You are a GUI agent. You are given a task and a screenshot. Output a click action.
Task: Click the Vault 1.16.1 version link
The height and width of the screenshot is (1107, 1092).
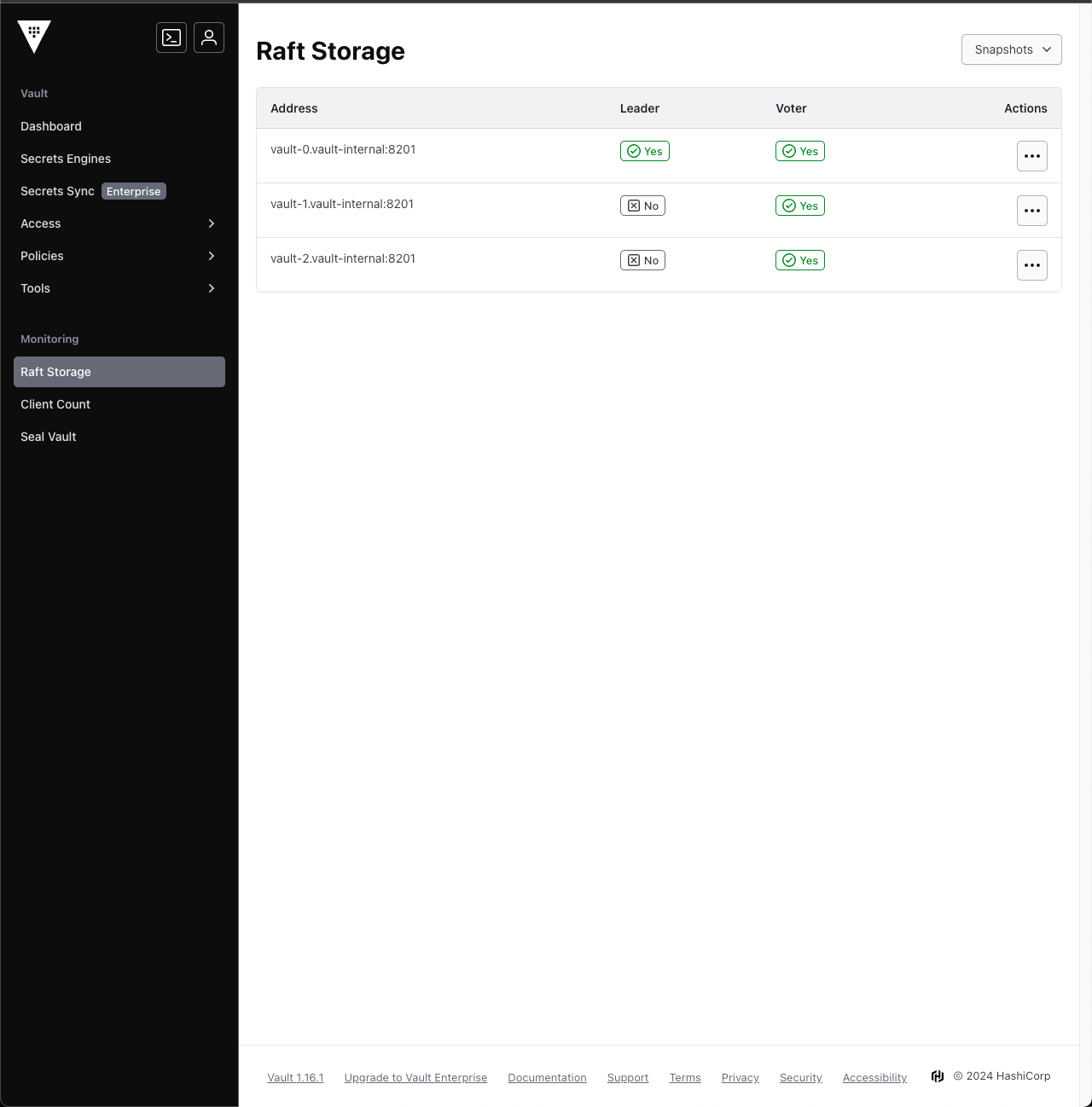[x=295, y=1077]
